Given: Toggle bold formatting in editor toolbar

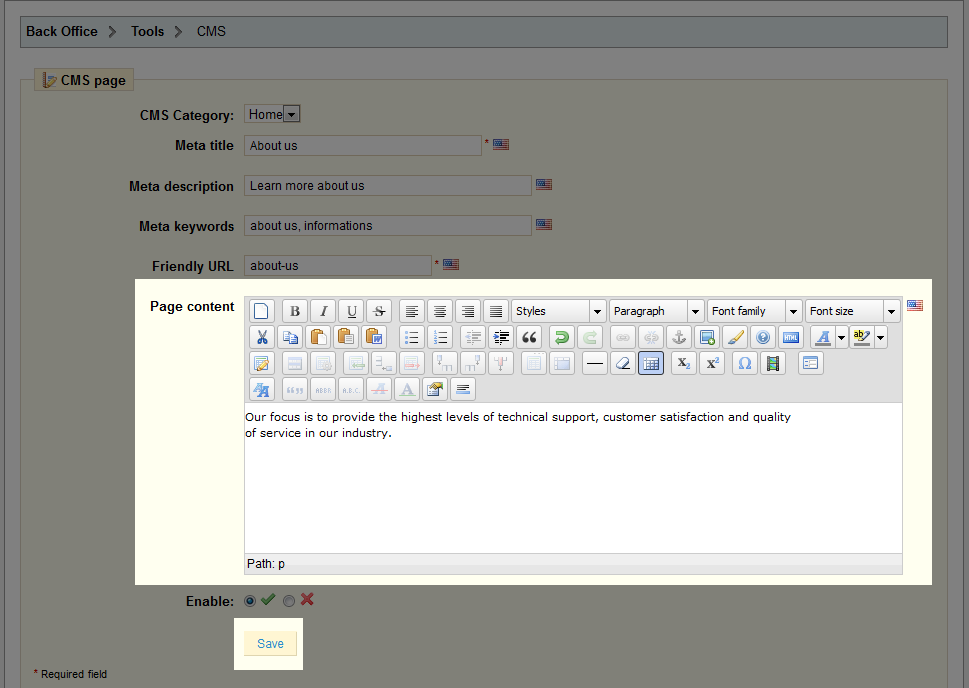Looking at the screenshot, I should pyautogui.click(x=294, y=311).
